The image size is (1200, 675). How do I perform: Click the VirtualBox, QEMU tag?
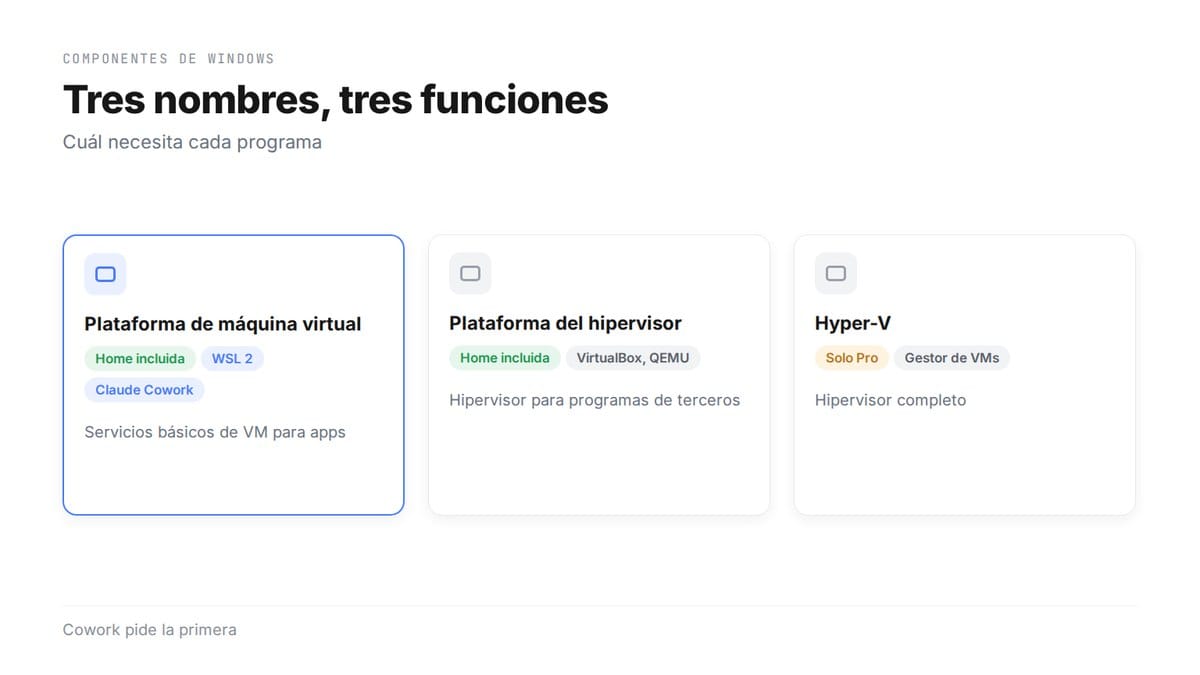(633, 358)
